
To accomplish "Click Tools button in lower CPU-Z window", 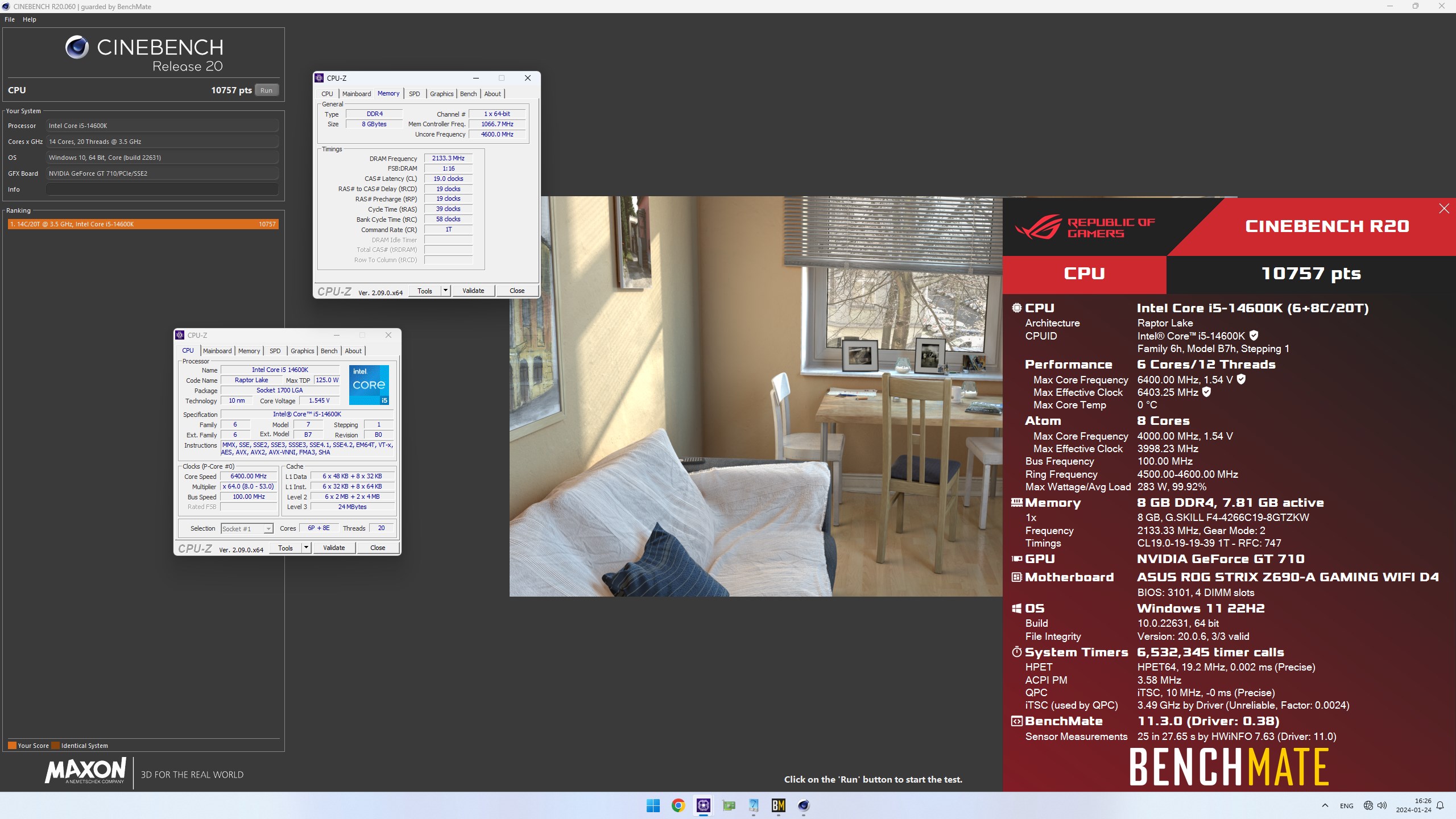I will [x=286, y=548].
